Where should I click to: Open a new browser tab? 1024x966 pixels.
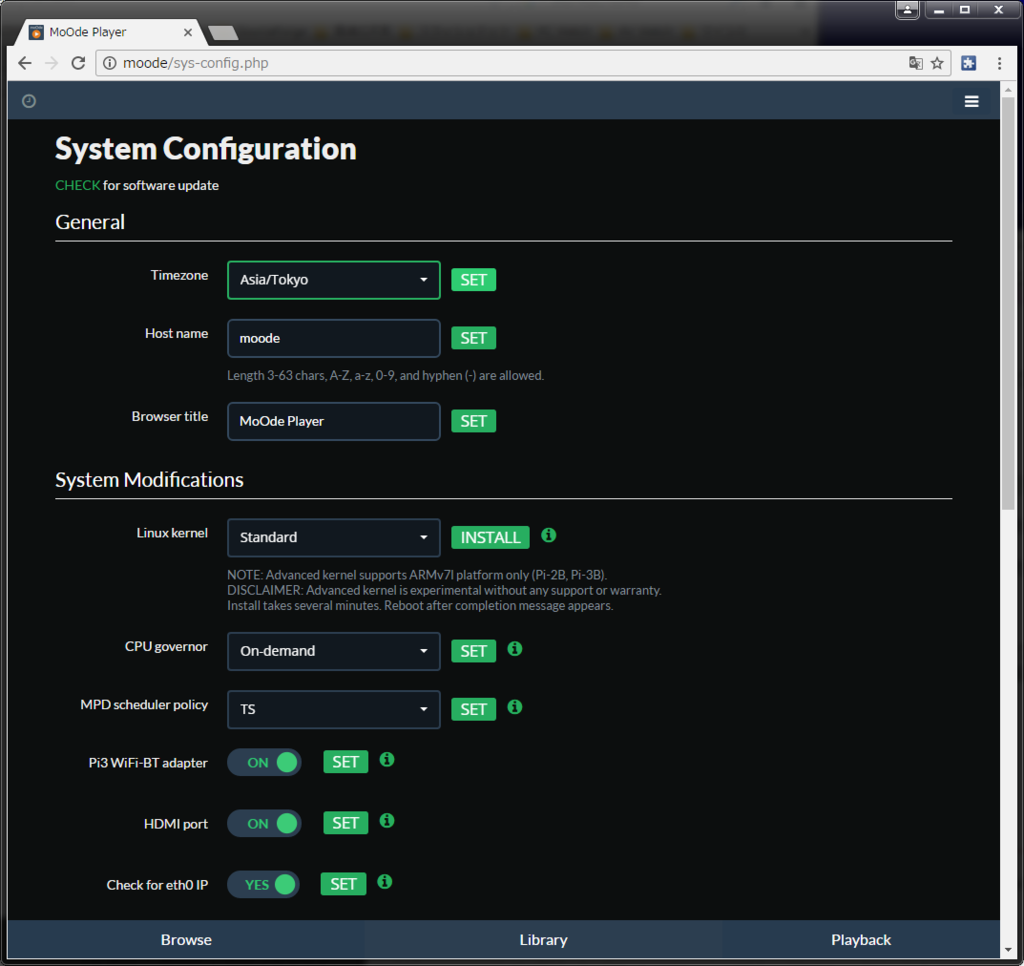click(x=223, y=33)
